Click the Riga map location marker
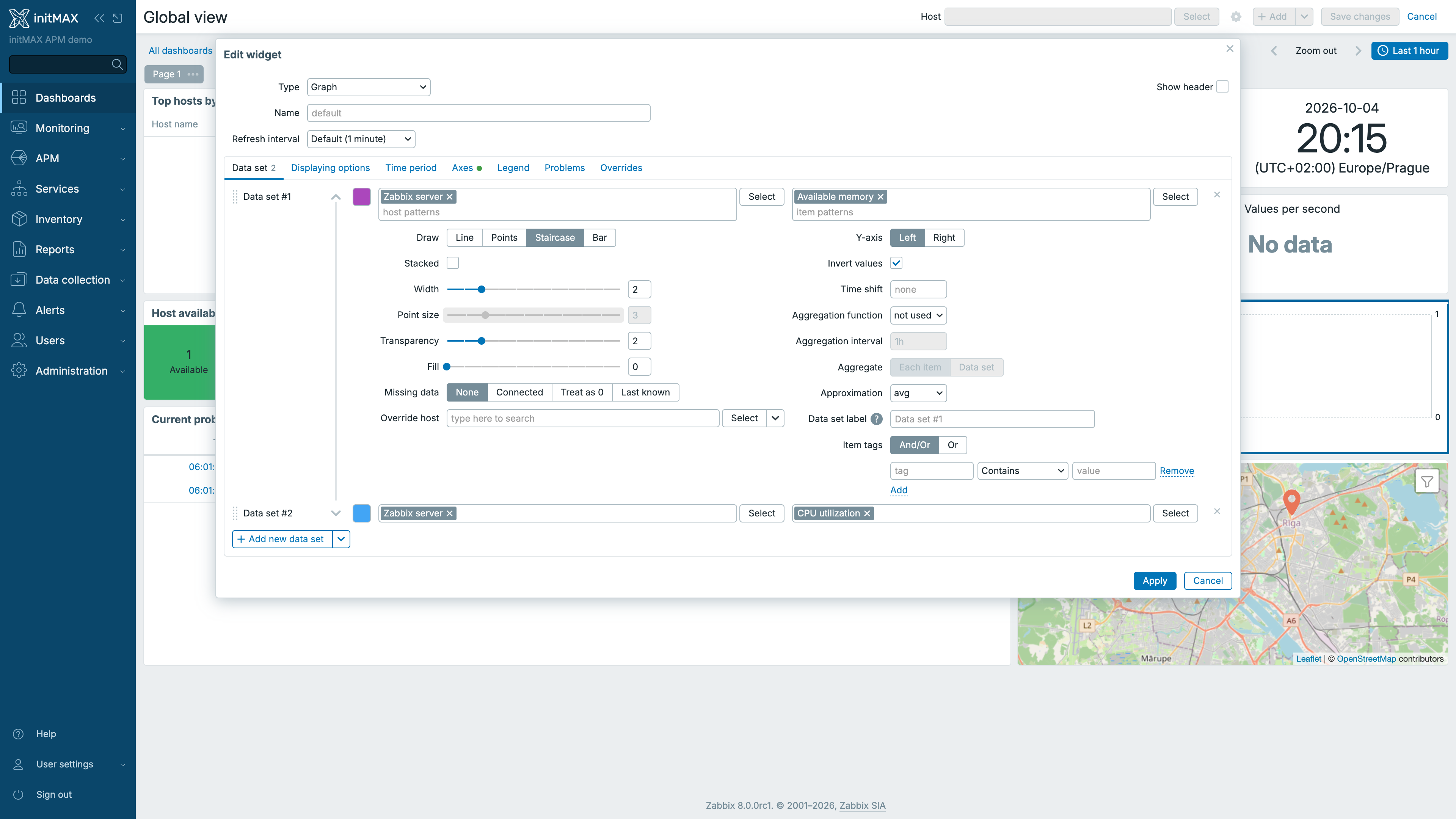Screen dimensions: 1456x819 (x=1291, y=502)
